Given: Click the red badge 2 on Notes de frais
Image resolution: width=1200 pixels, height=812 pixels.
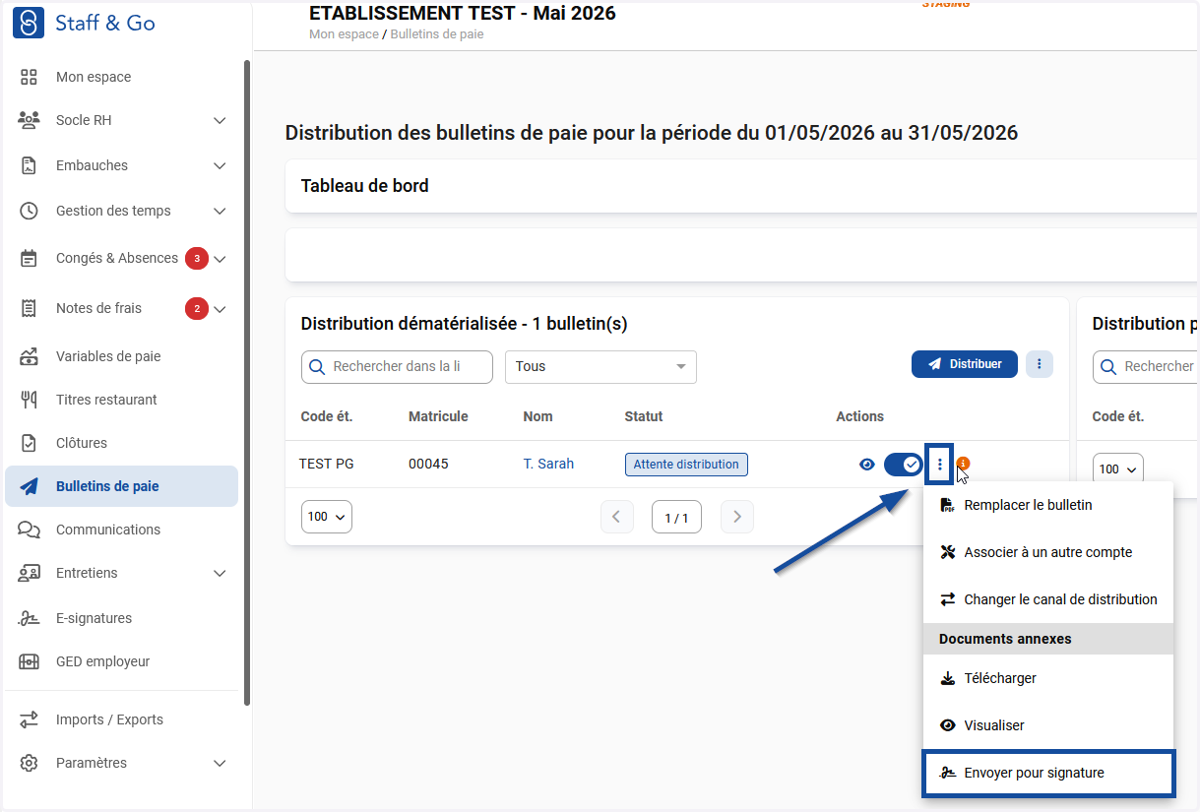Looking at the screenshot, I should pos(196,308).
